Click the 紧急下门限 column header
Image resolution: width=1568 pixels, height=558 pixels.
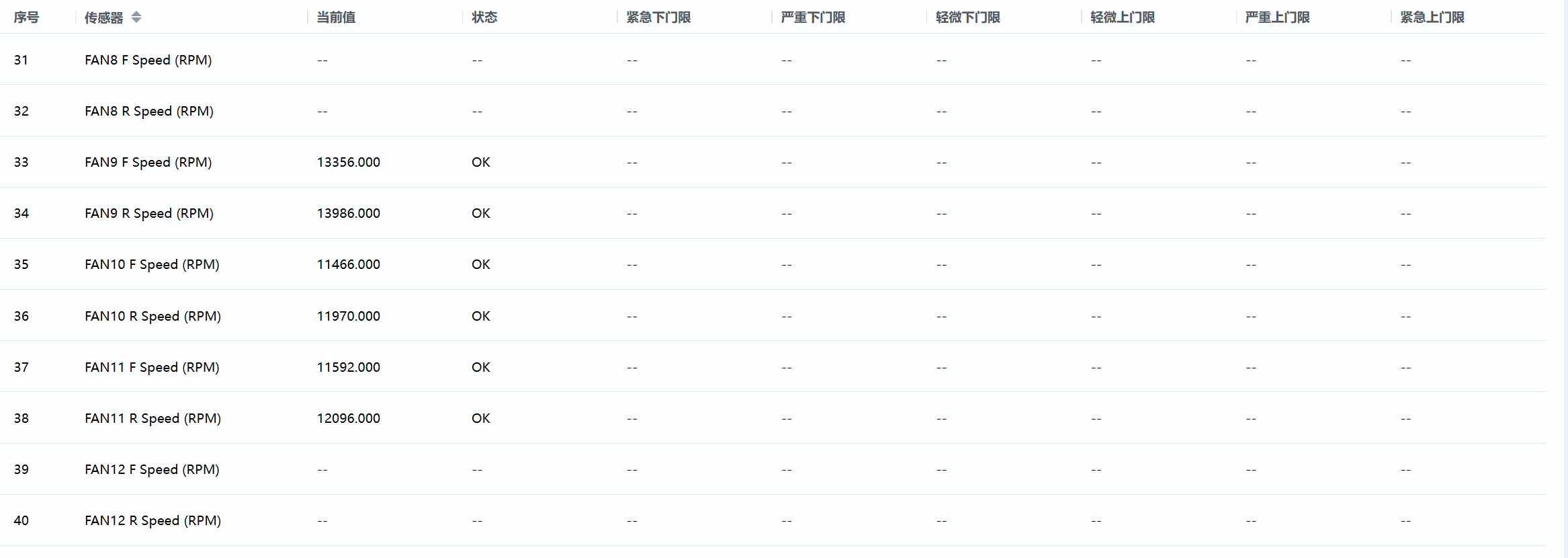click(658, 17)
